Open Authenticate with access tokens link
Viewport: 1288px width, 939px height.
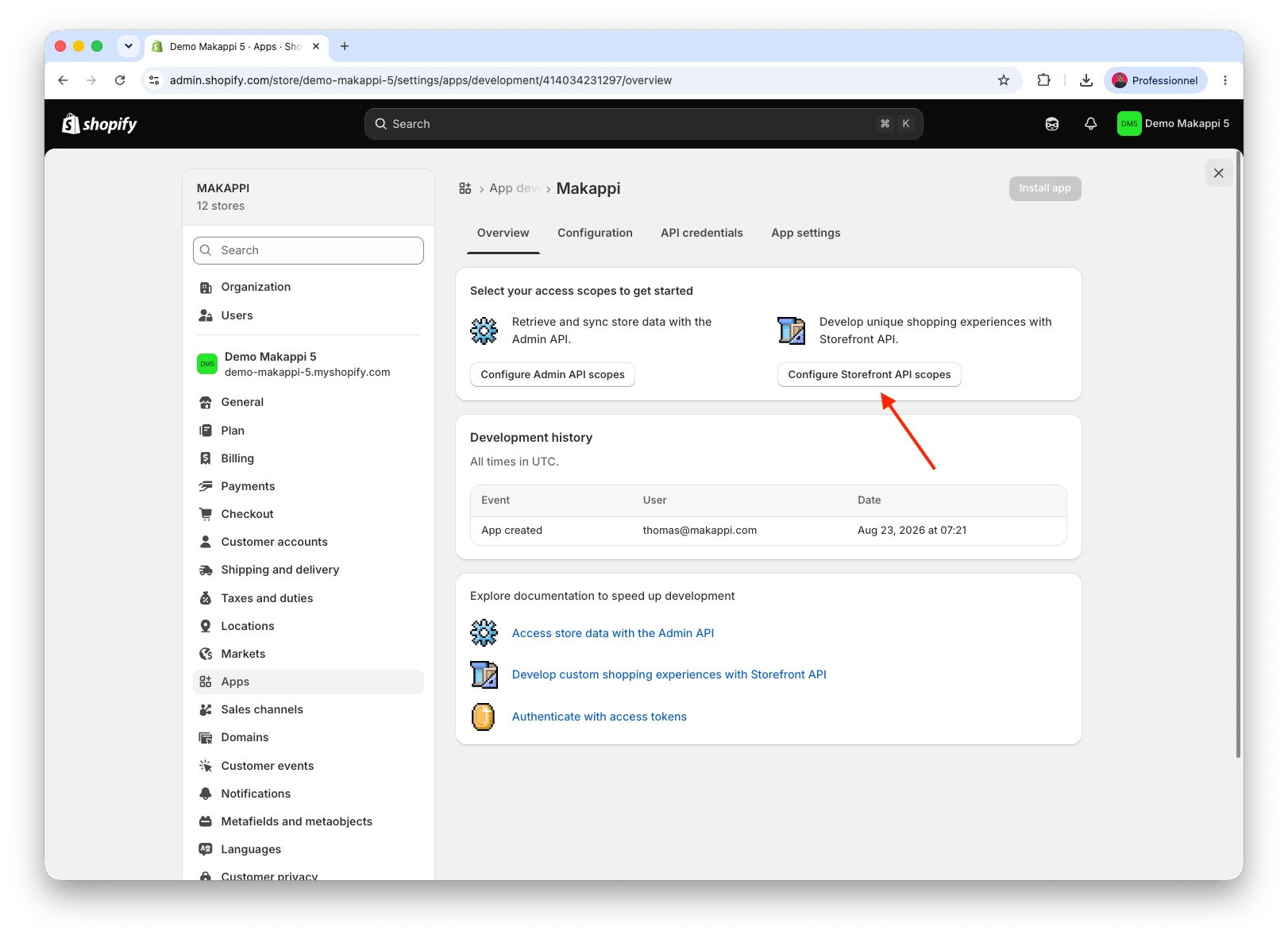tap(600, 717)
